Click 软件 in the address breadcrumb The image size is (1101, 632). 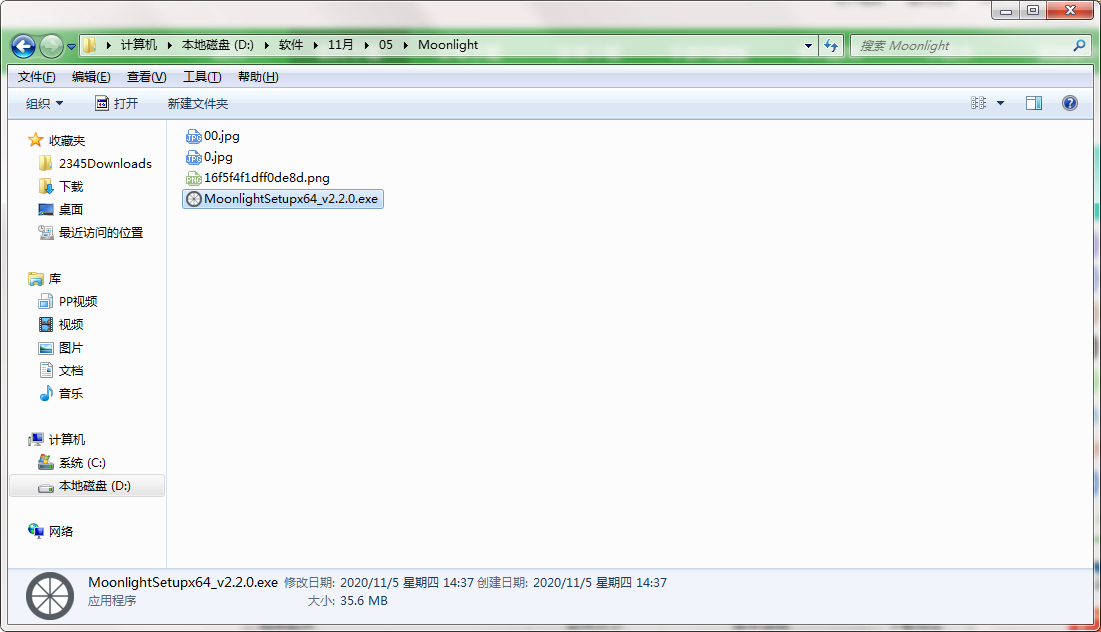tap(291, 45)
